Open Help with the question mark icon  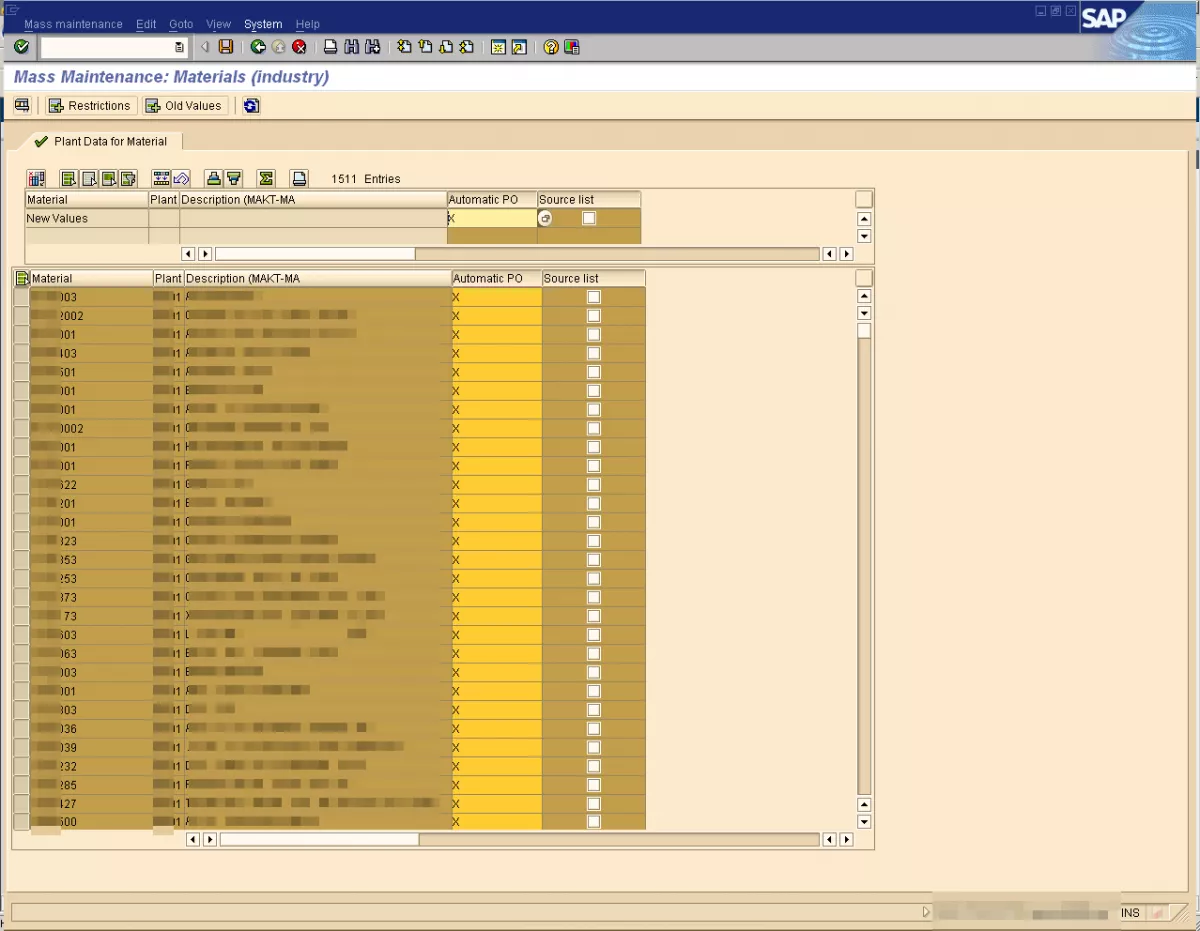point(551,47)
